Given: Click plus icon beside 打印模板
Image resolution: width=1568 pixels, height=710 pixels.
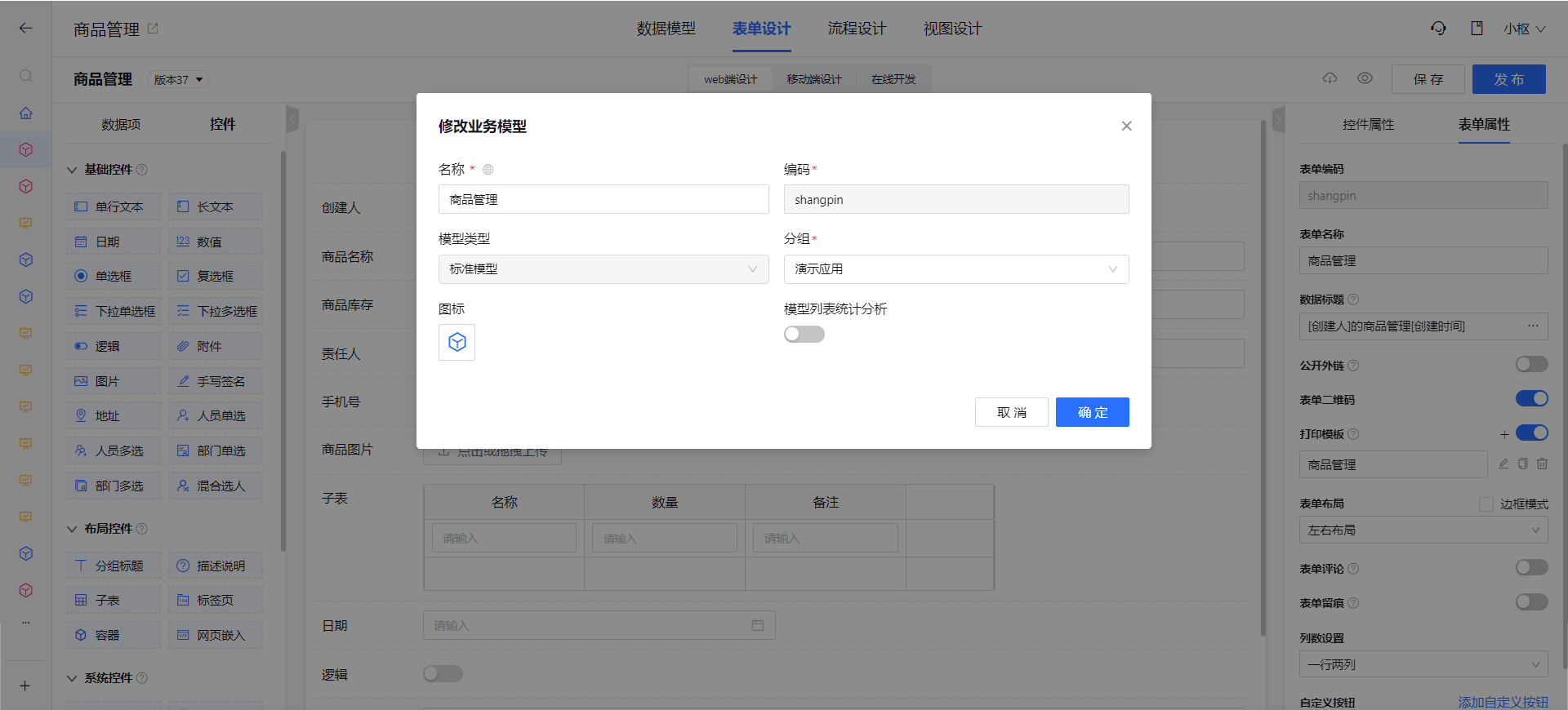Looking at the screenshot, I should 1504,434.
